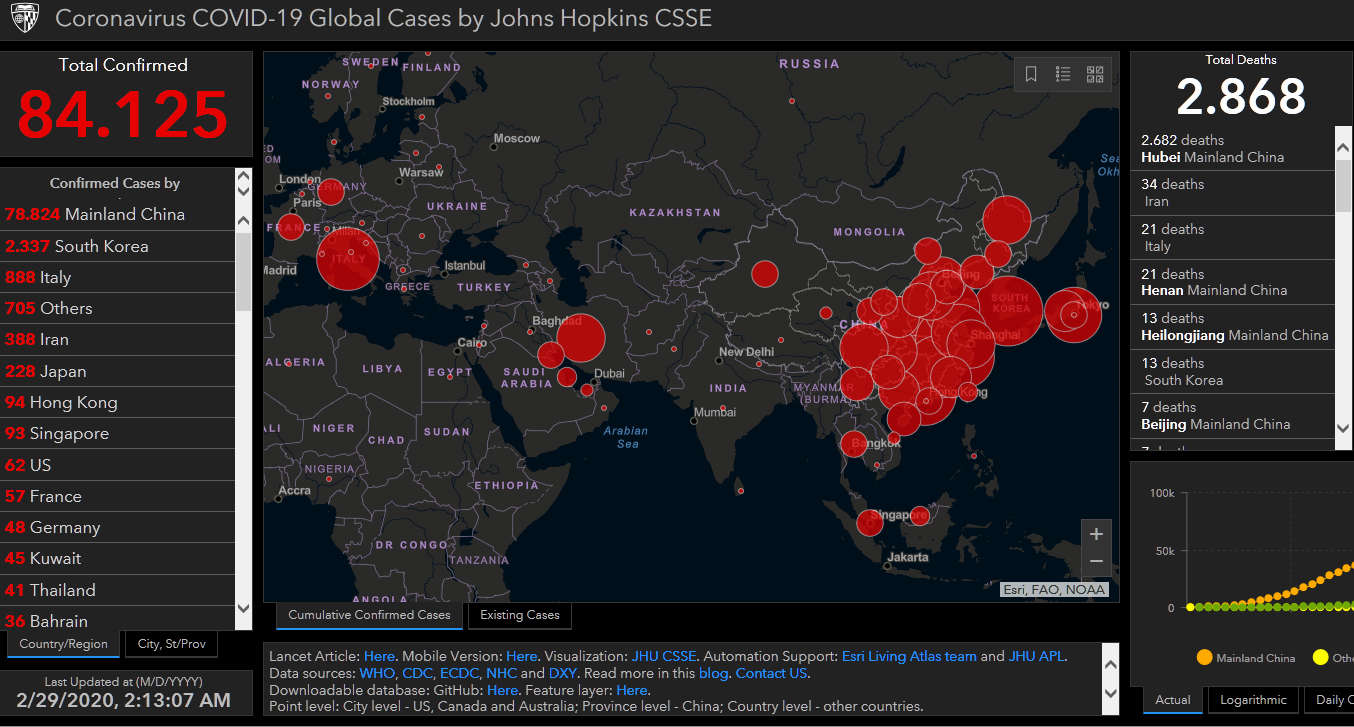Select Mainland China in confirmed list
1354x727 pixels.
click(117, 214)
